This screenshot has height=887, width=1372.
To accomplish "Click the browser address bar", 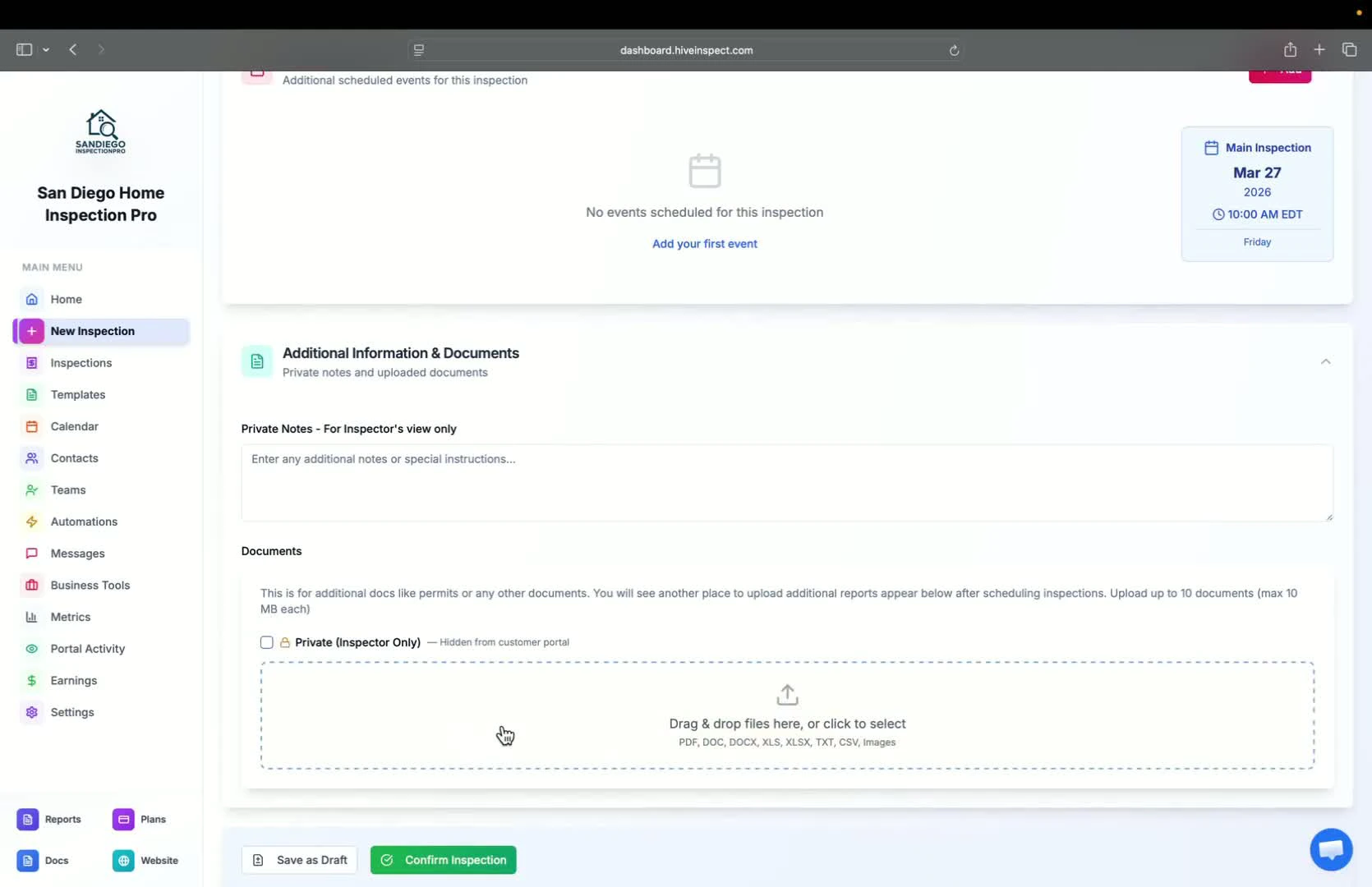I will pos(686,50).
